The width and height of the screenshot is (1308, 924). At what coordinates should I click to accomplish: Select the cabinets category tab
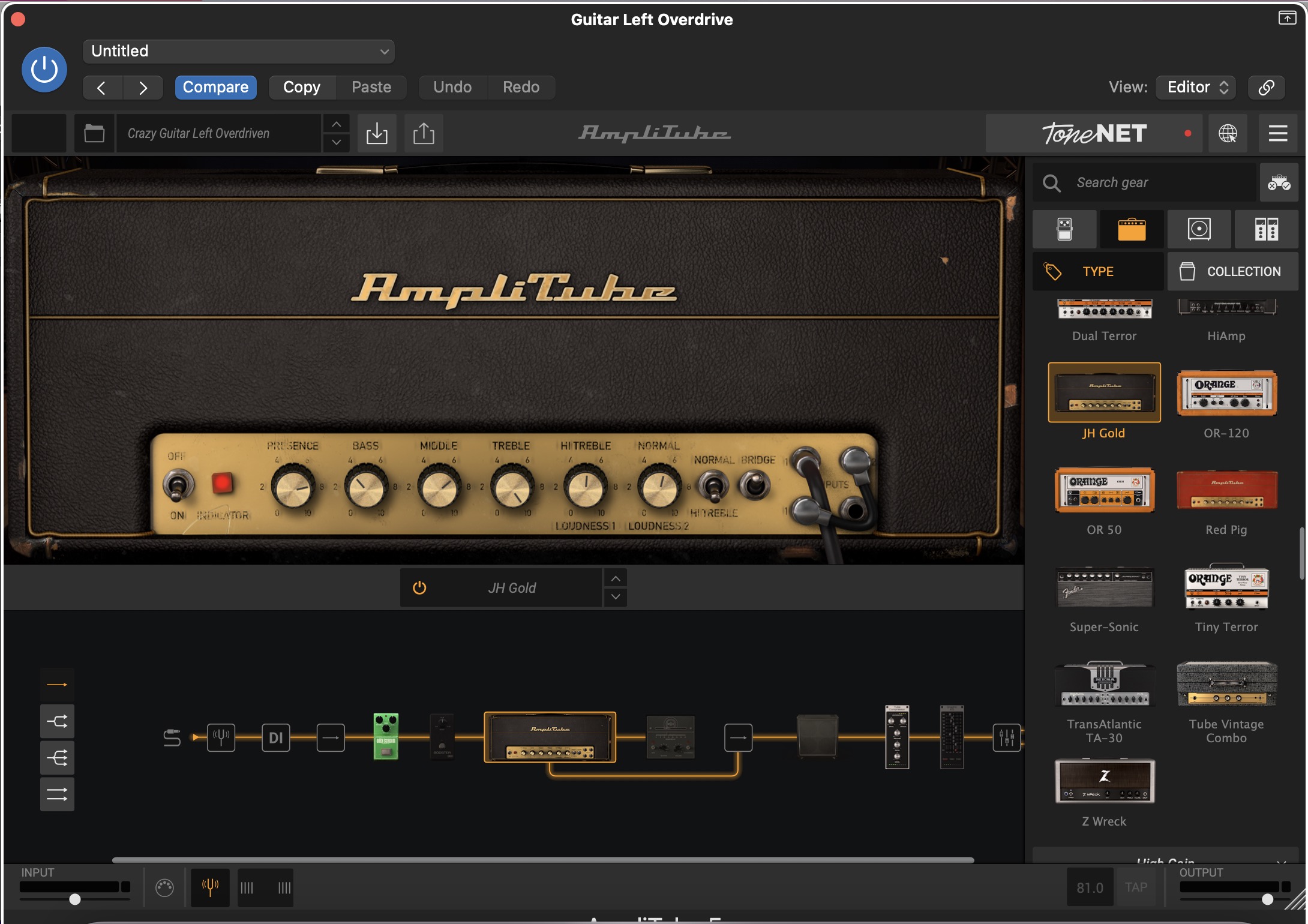click(1199, 229)
